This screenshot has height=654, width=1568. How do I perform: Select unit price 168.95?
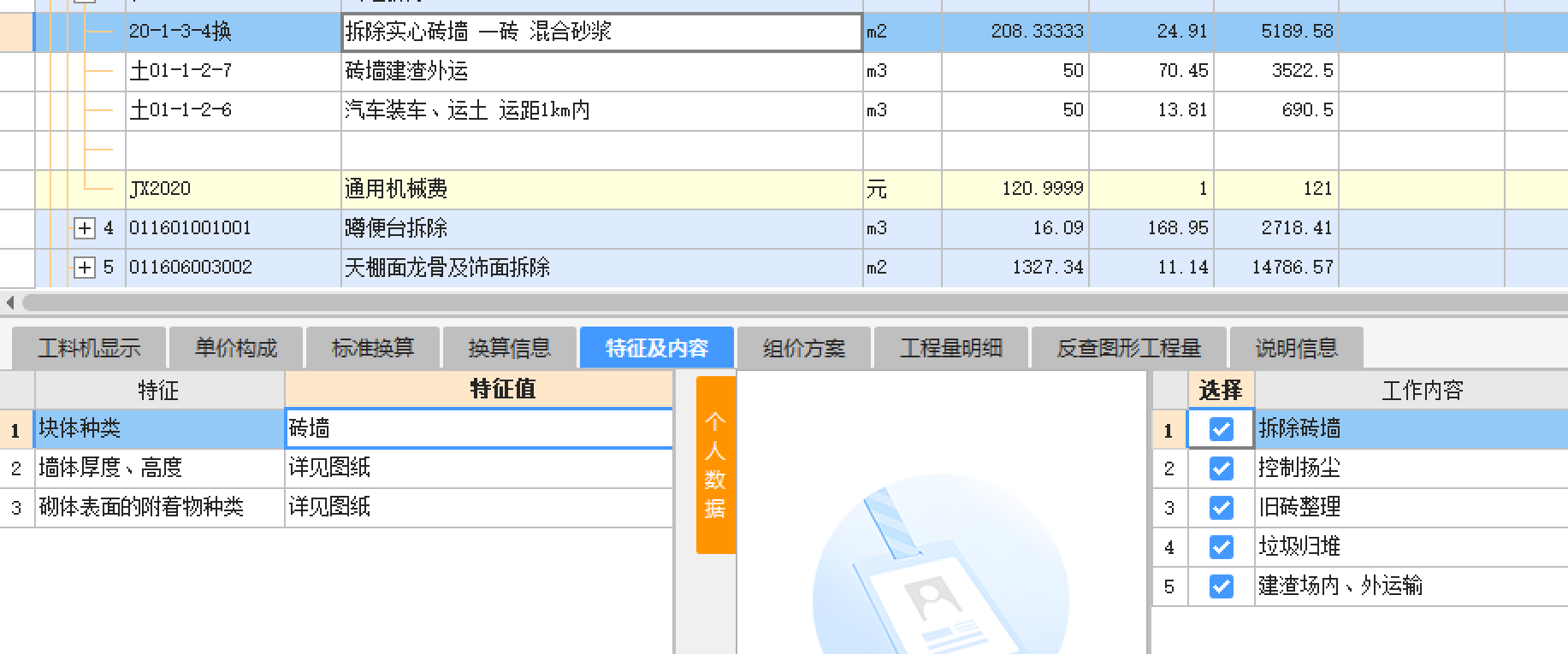pyautogui.click(x=1151, y=228)
